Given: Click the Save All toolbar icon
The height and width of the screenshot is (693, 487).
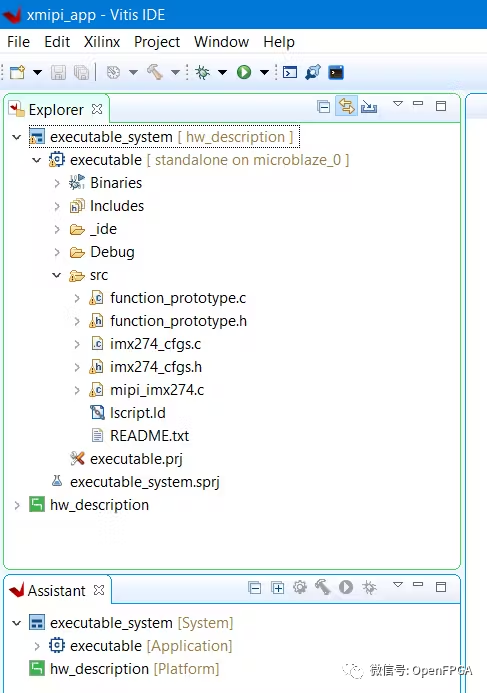Looking at the screenshot, I should coord(81,72).
